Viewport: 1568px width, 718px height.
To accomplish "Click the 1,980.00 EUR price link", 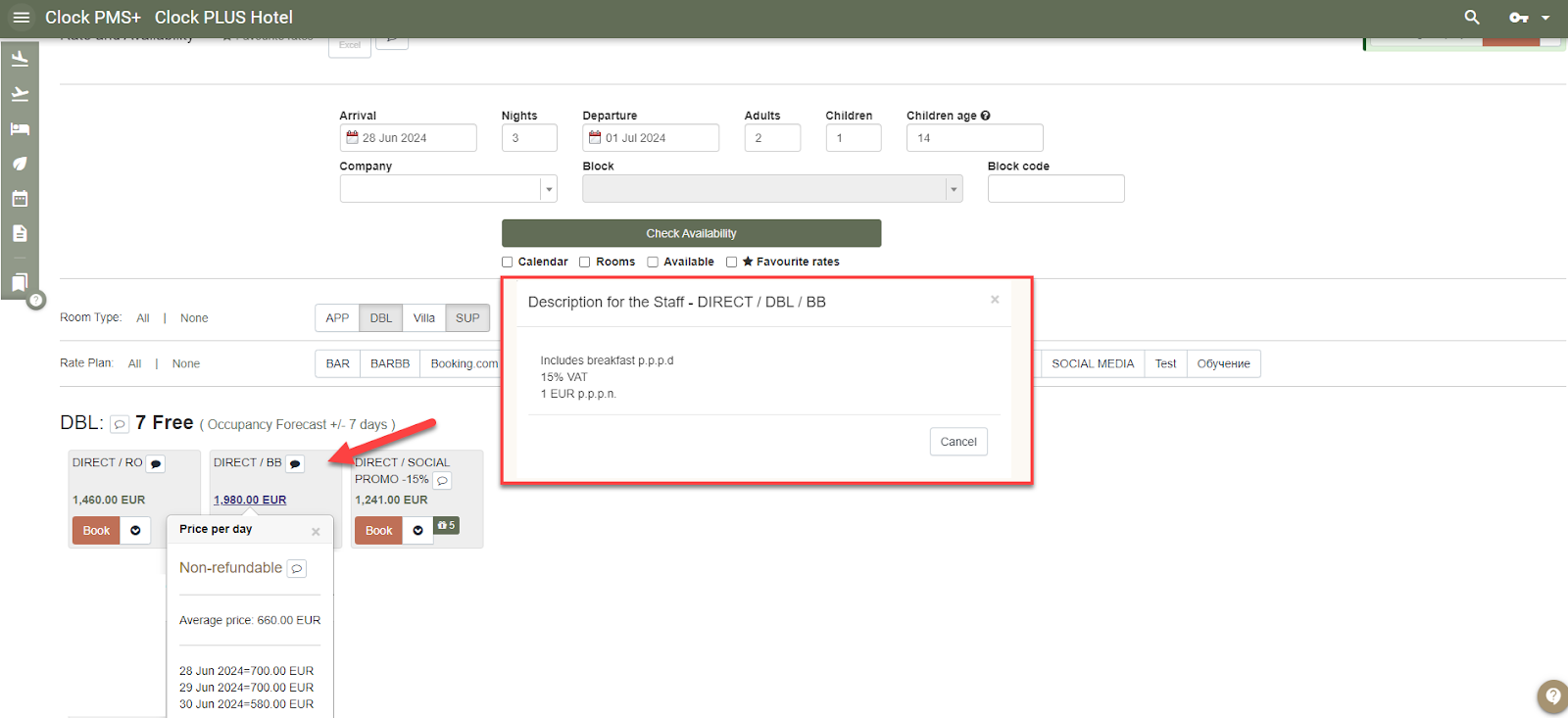I will (x=250, y=501).
